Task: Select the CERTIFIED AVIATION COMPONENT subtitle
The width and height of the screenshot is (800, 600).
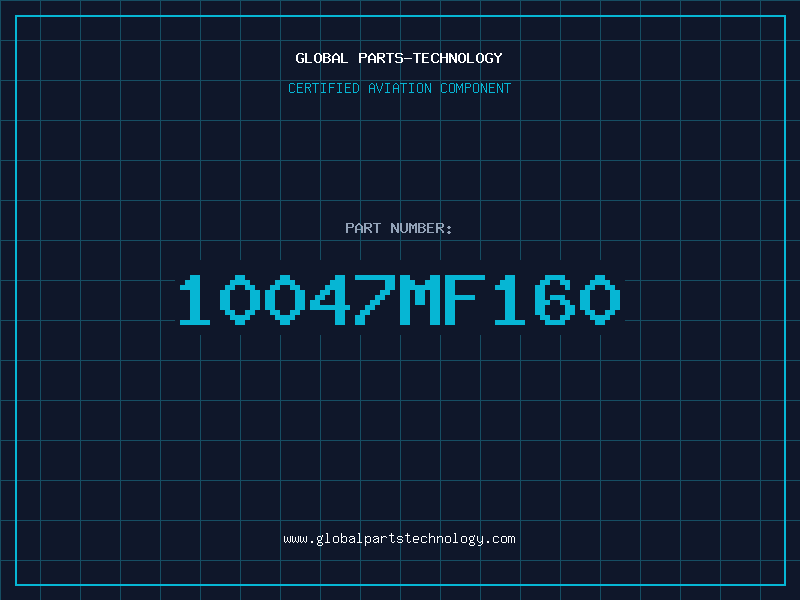Action: coord(399,88)
